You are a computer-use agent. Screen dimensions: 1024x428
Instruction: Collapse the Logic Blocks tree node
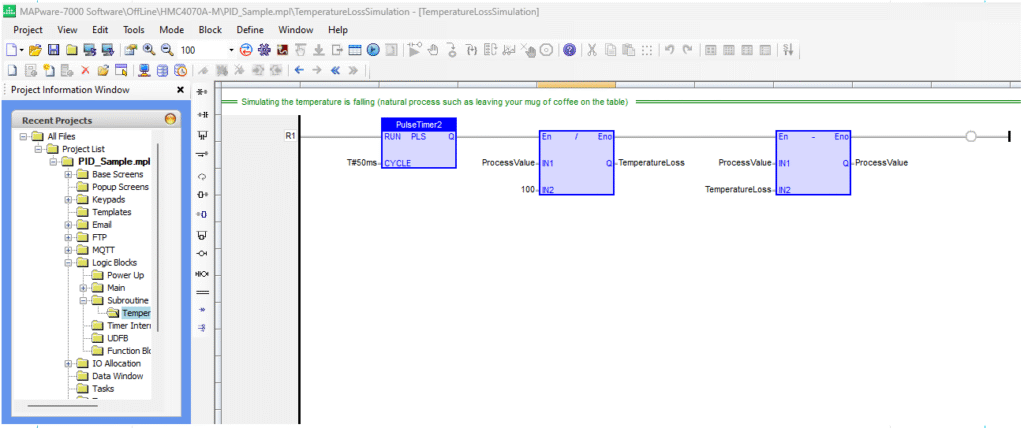68,263
